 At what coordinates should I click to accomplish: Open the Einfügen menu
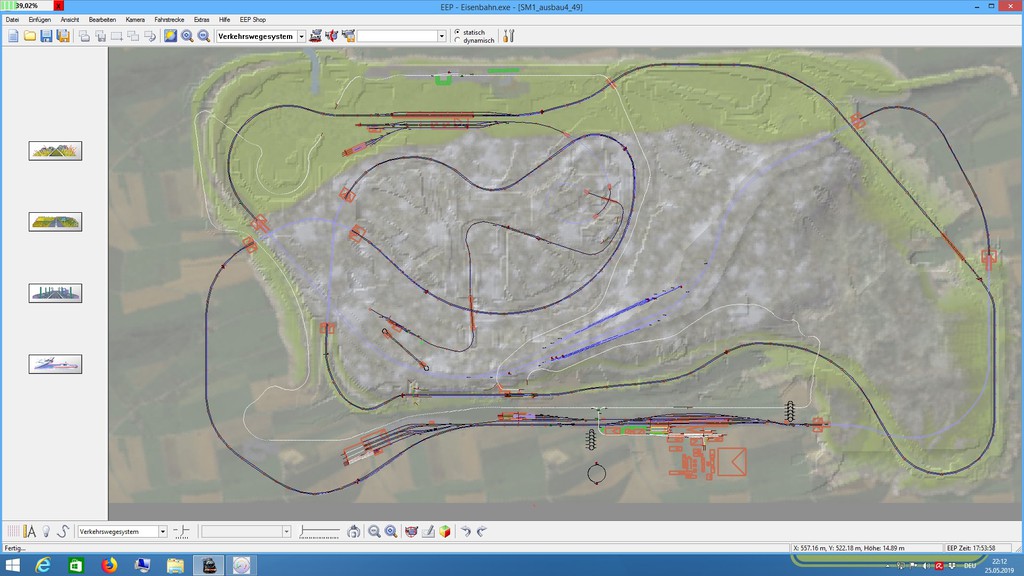pyautogui.click(x=40, y=20)
